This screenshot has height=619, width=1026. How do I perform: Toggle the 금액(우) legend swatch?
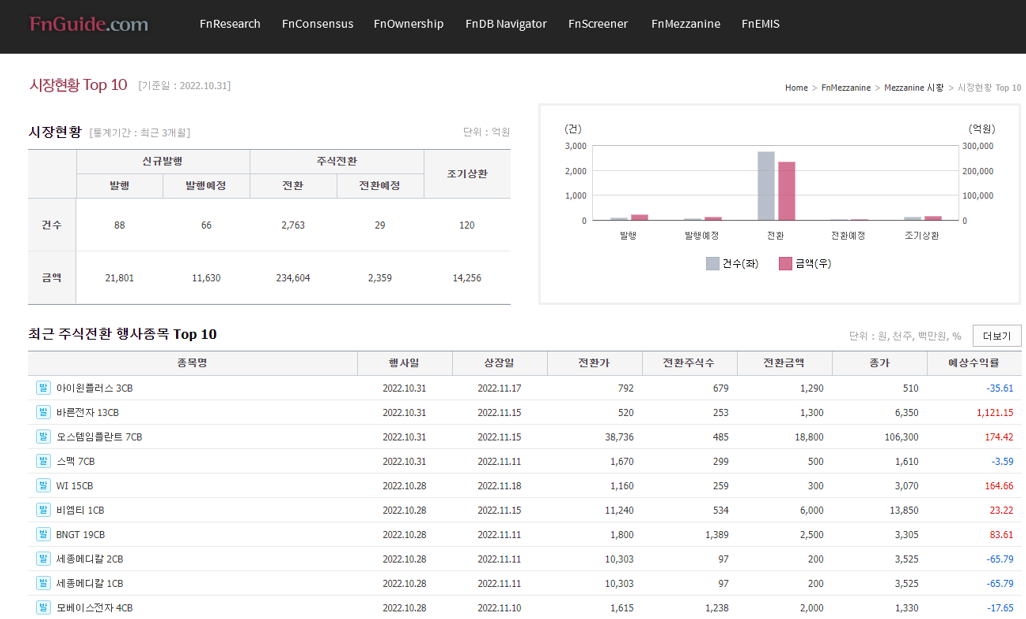tap(785, 264)
